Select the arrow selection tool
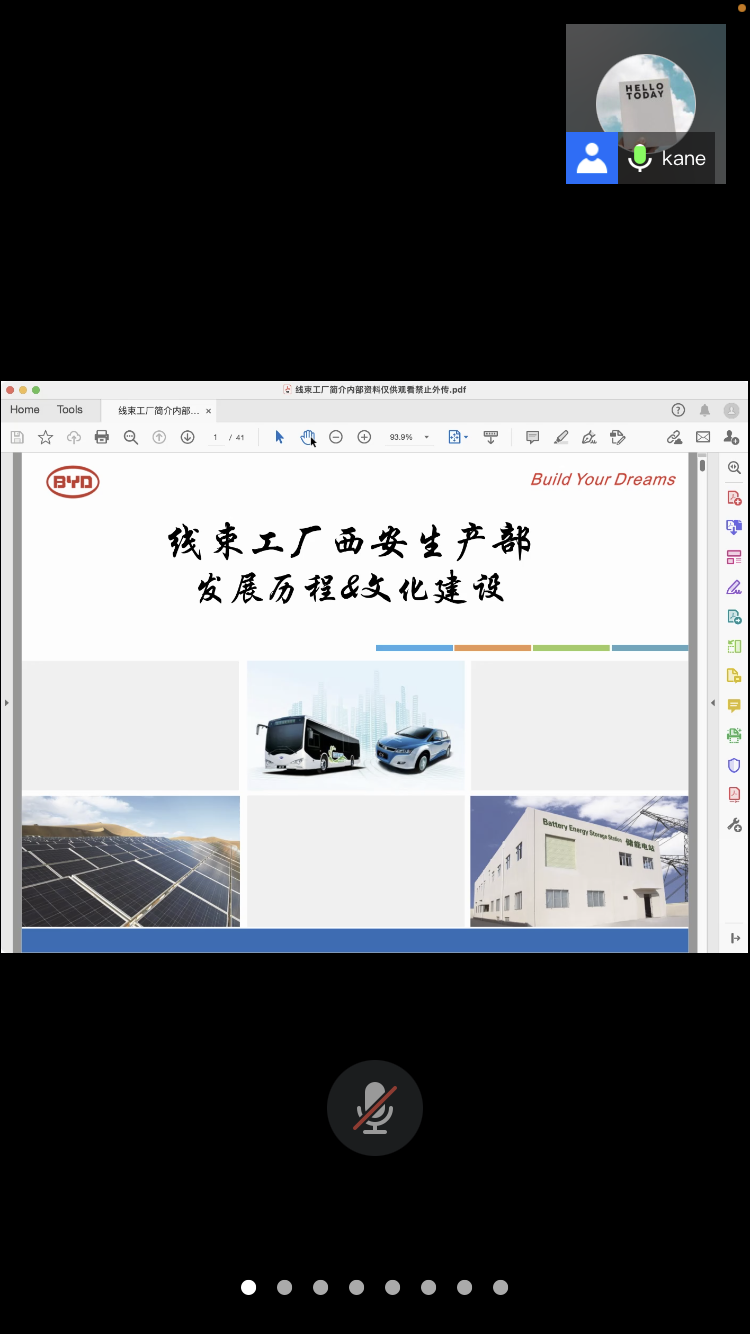 (280, 437)
